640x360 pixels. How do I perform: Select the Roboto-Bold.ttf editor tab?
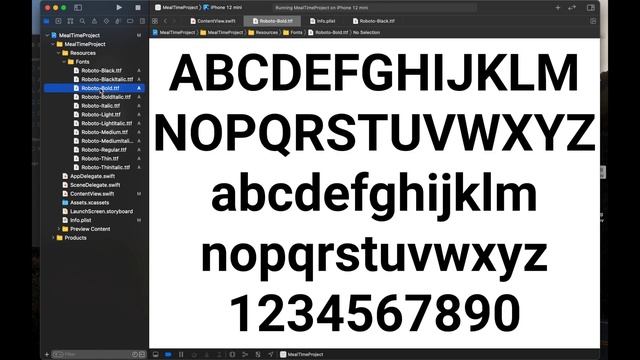272,21
